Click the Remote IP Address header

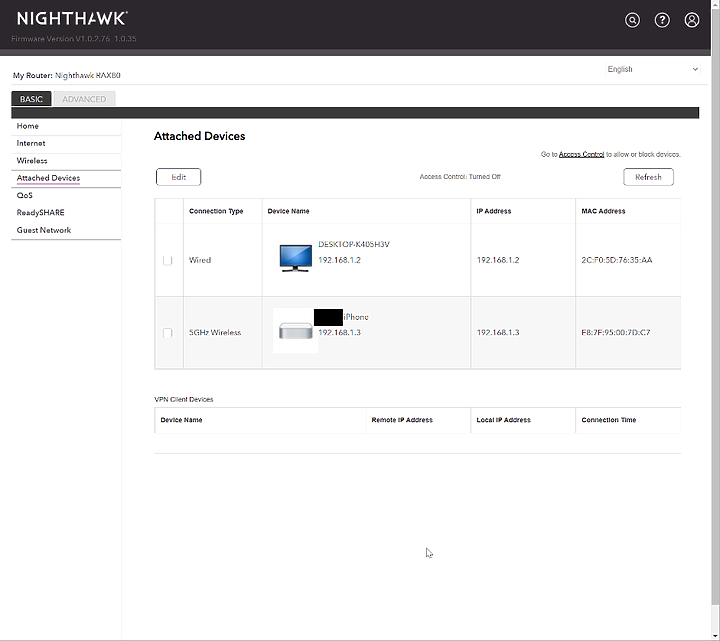point(402,420)
